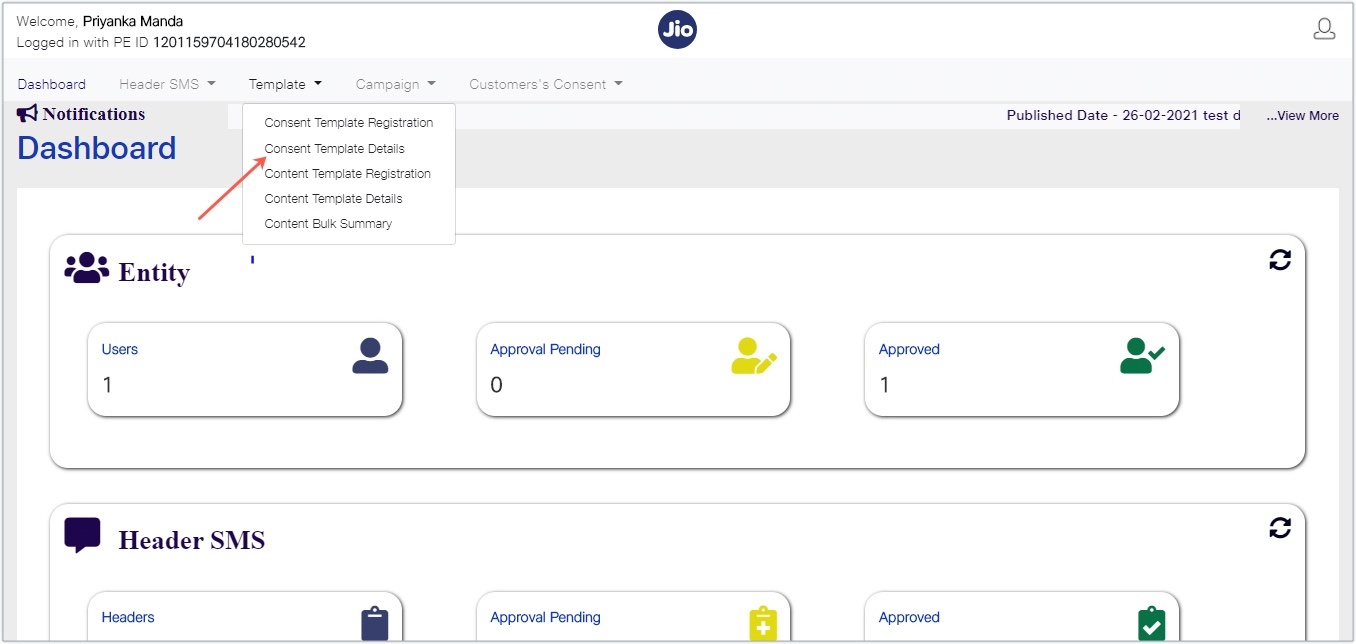This screenshot has height=644, width=1356.
Task: Click Entity Approved user-check icon
Action: pos(1142,356)
